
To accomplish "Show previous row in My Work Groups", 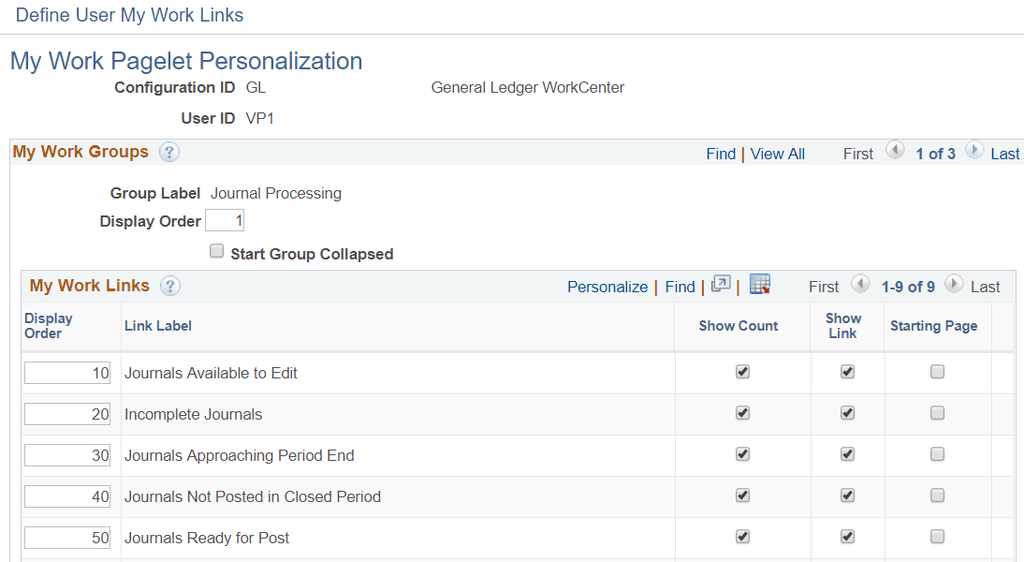I will point(895,151).
